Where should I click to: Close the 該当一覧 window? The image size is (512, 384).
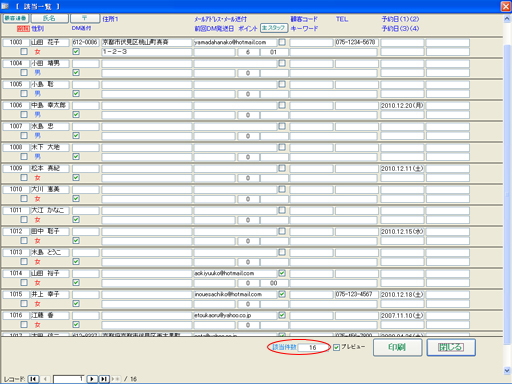tap(506, 6)
